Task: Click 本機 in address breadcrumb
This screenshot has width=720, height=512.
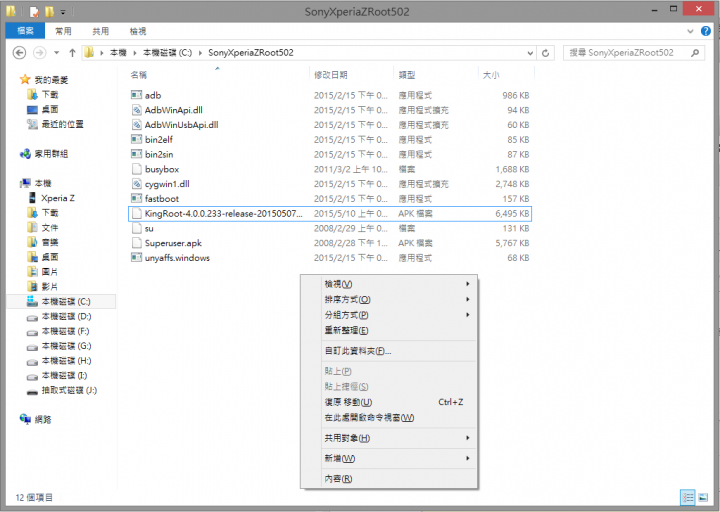Action: pos(118,53)
